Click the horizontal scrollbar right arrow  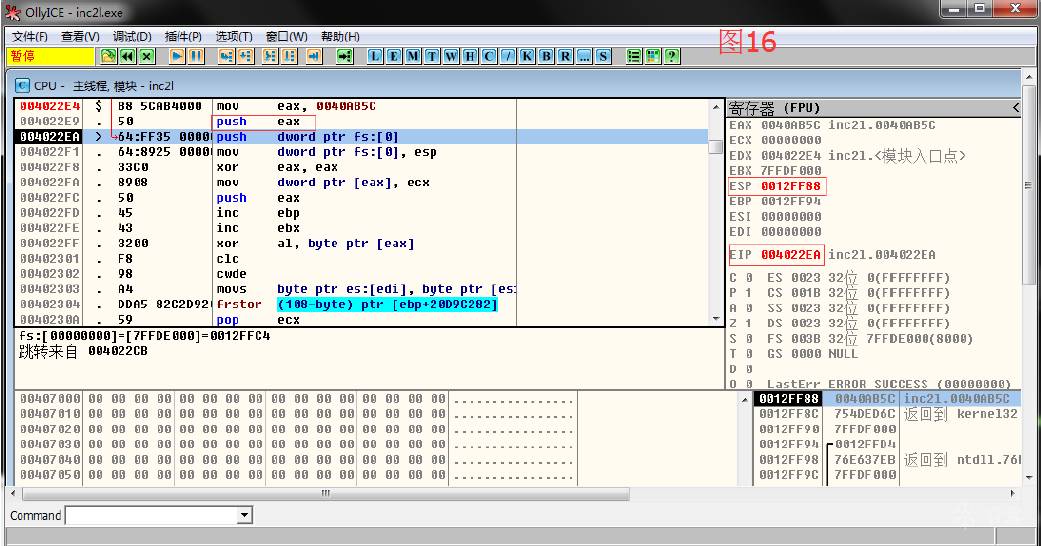pos(1013,494)
